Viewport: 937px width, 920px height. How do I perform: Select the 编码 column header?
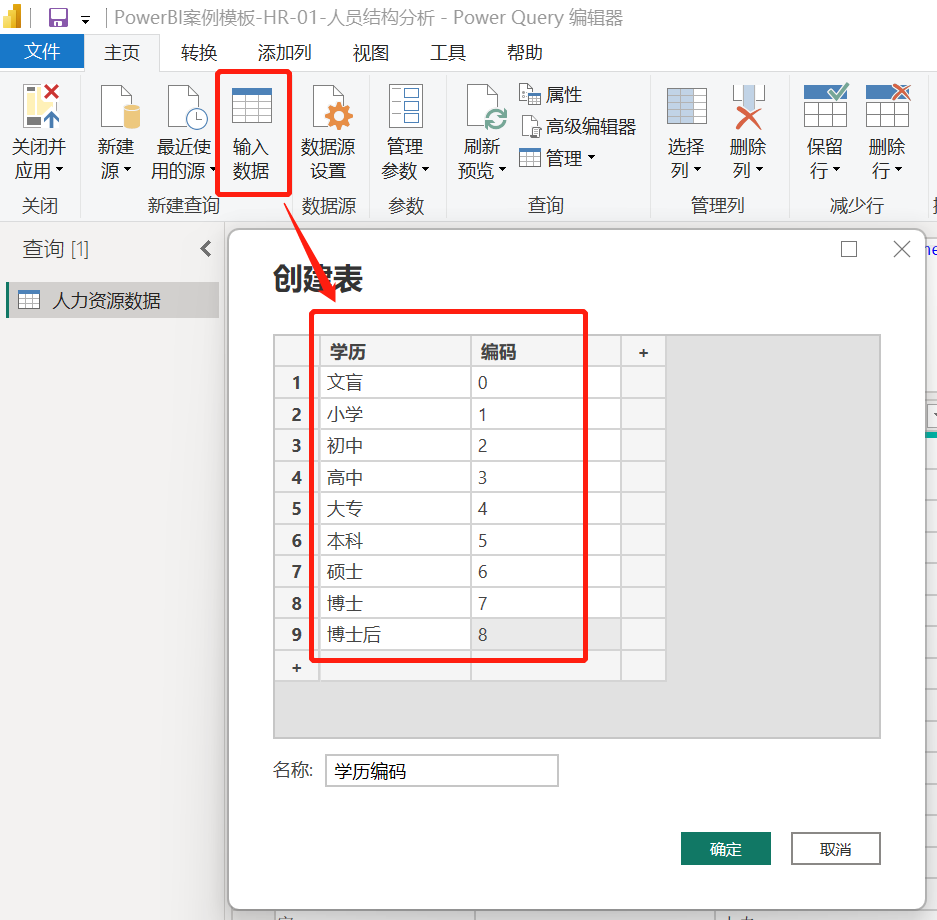[x=546, y=351]
